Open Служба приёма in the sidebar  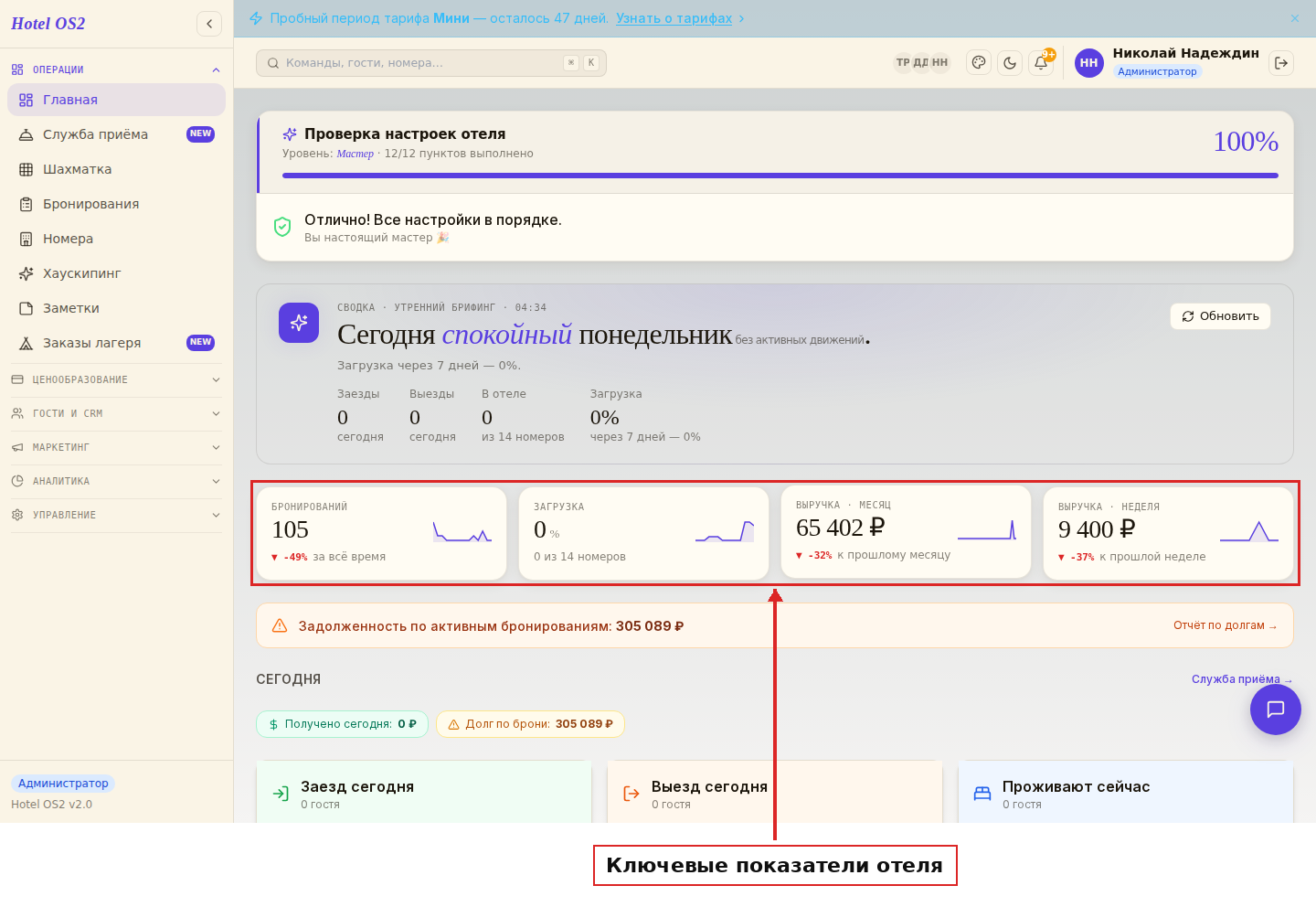click(116, 134)
